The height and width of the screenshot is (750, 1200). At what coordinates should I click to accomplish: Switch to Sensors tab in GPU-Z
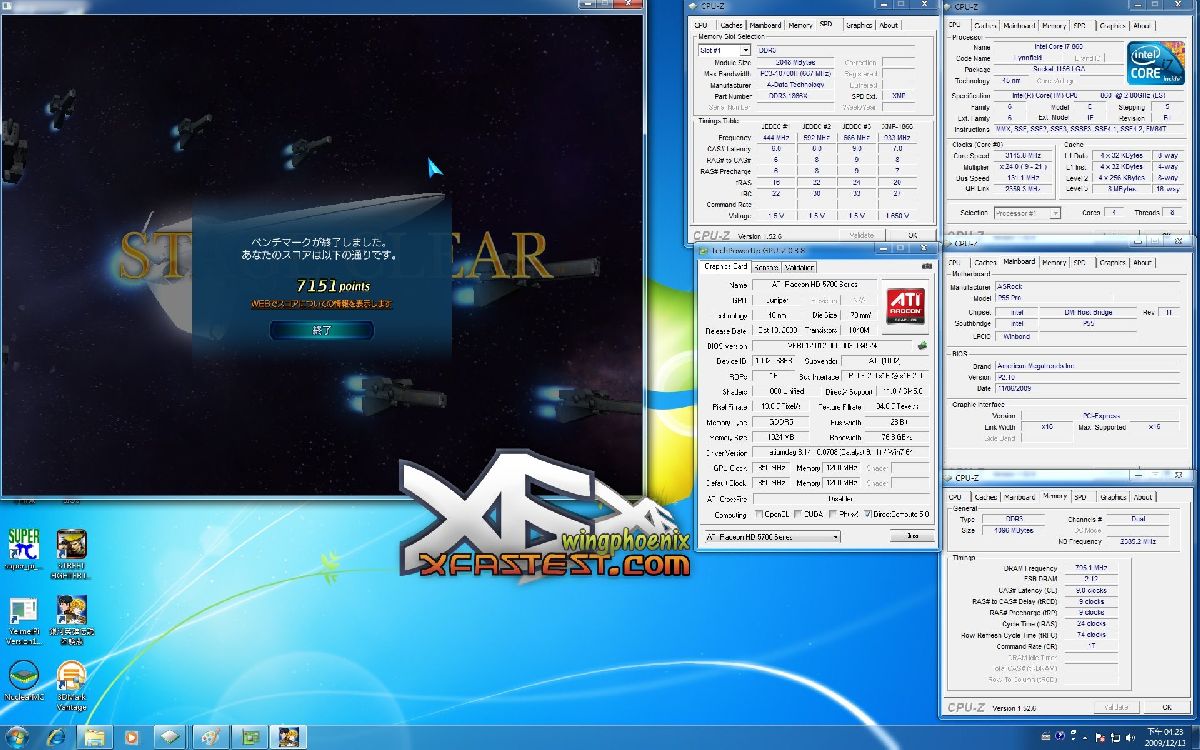(x=766, y=267)
